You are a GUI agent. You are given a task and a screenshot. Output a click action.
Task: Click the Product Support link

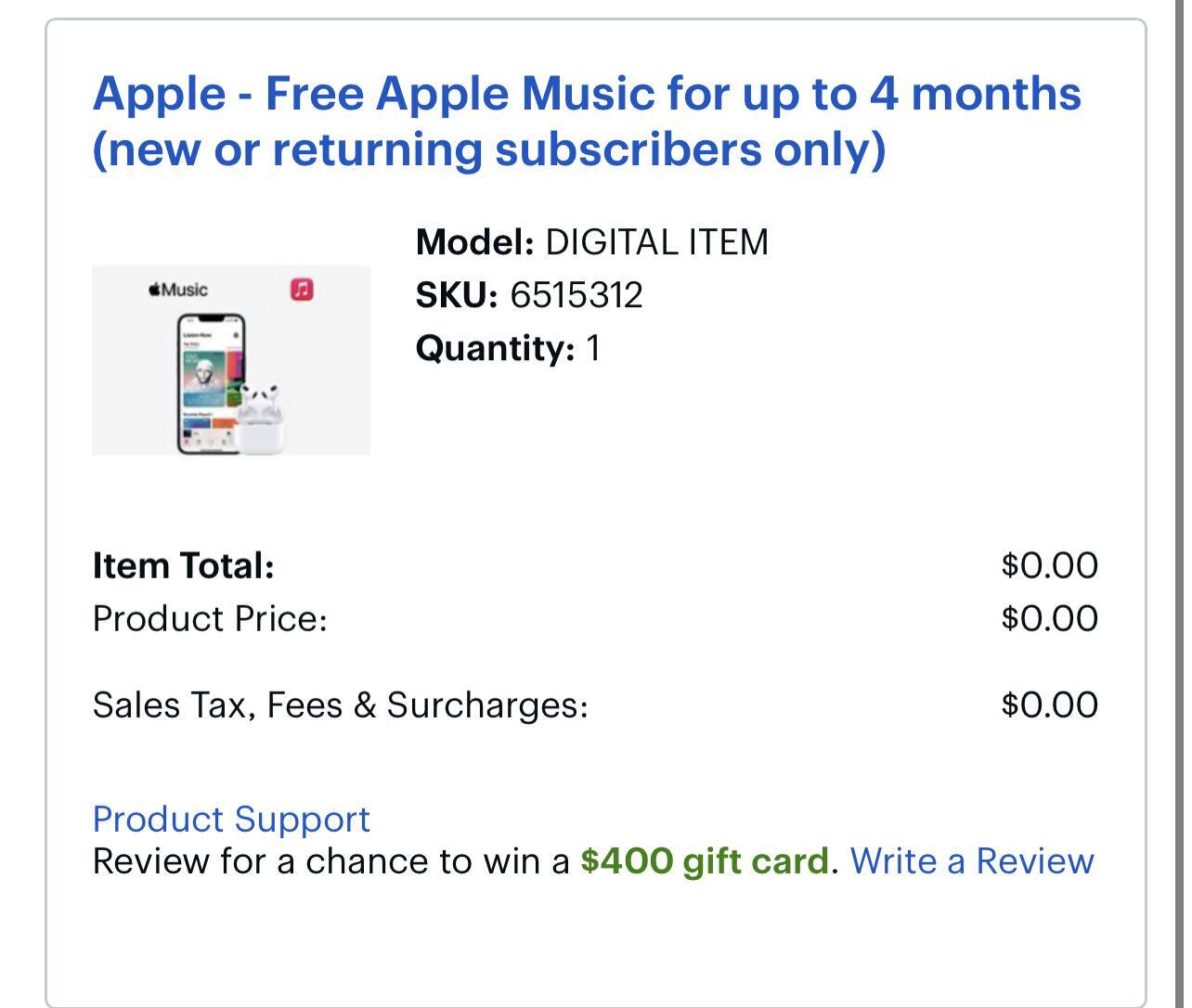pos(231,819)
